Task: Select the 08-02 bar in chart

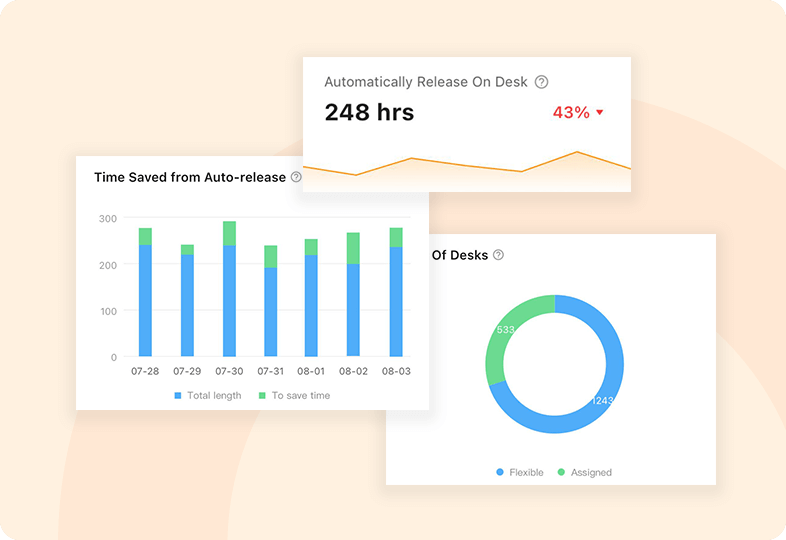Action: pyautogui.click(x=353, y=294)
